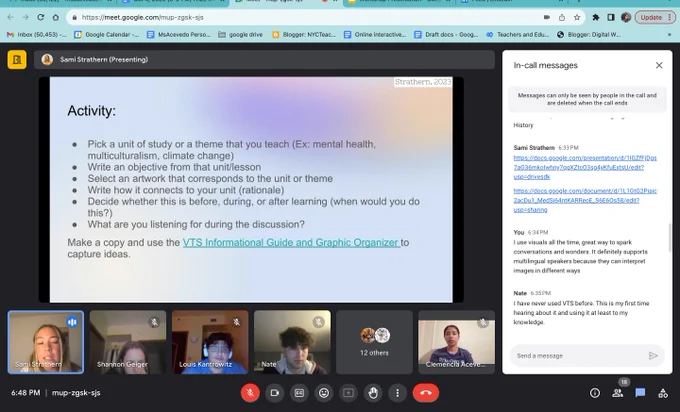The height and width of the screenshot is (412, 680).
Task: Select Nate's video tile
Action: pos(292,342)
